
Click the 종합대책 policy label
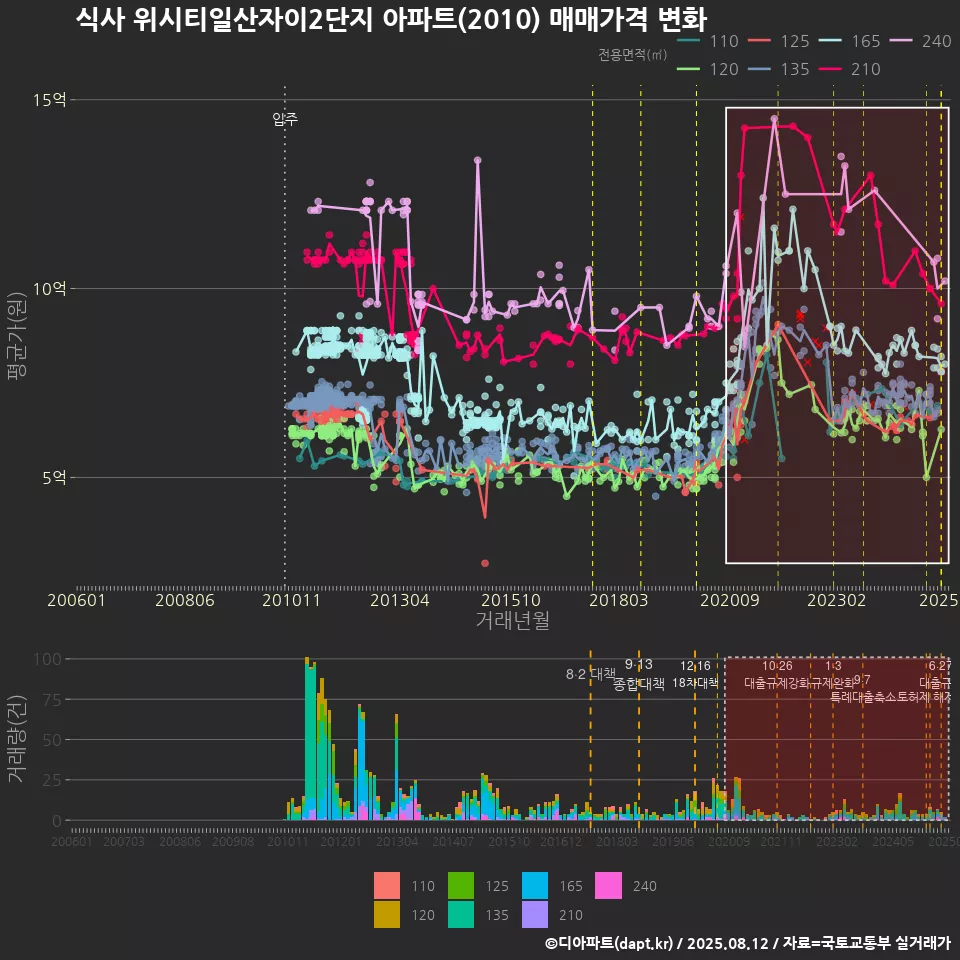[x=639, y=683]
